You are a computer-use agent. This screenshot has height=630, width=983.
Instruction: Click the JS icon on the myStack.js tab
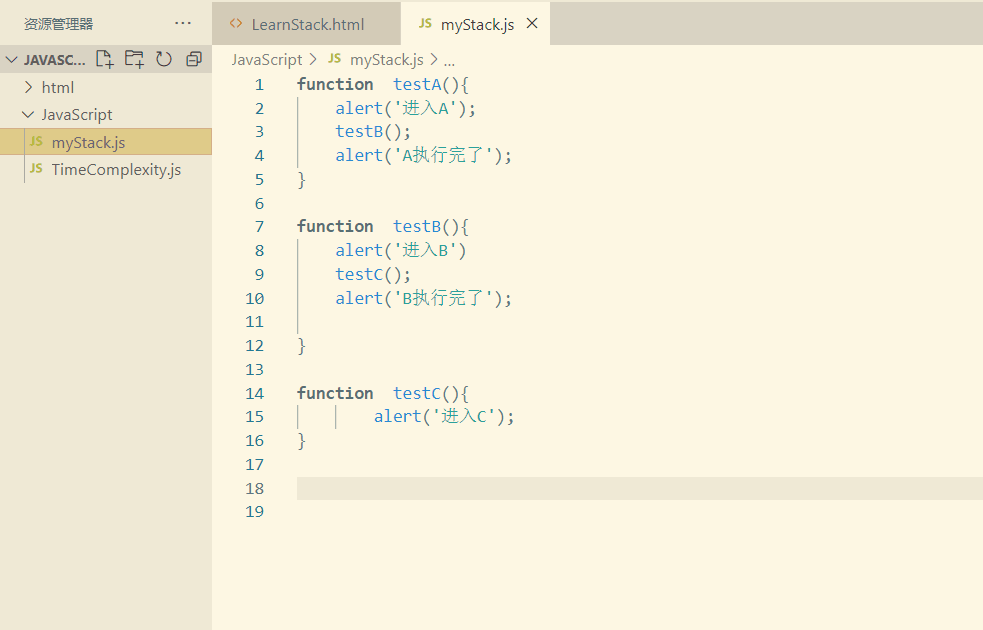pos(425,23)
